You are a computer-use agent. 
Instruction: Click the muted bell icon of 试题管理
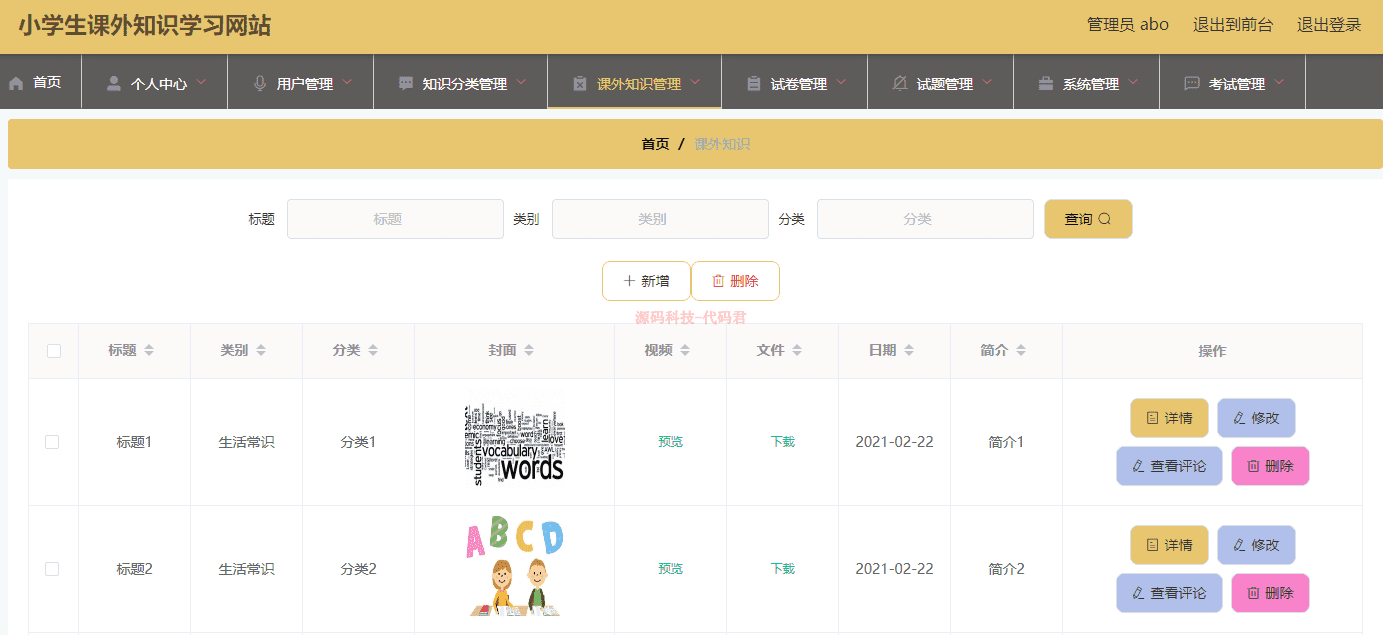coord(900,83)
